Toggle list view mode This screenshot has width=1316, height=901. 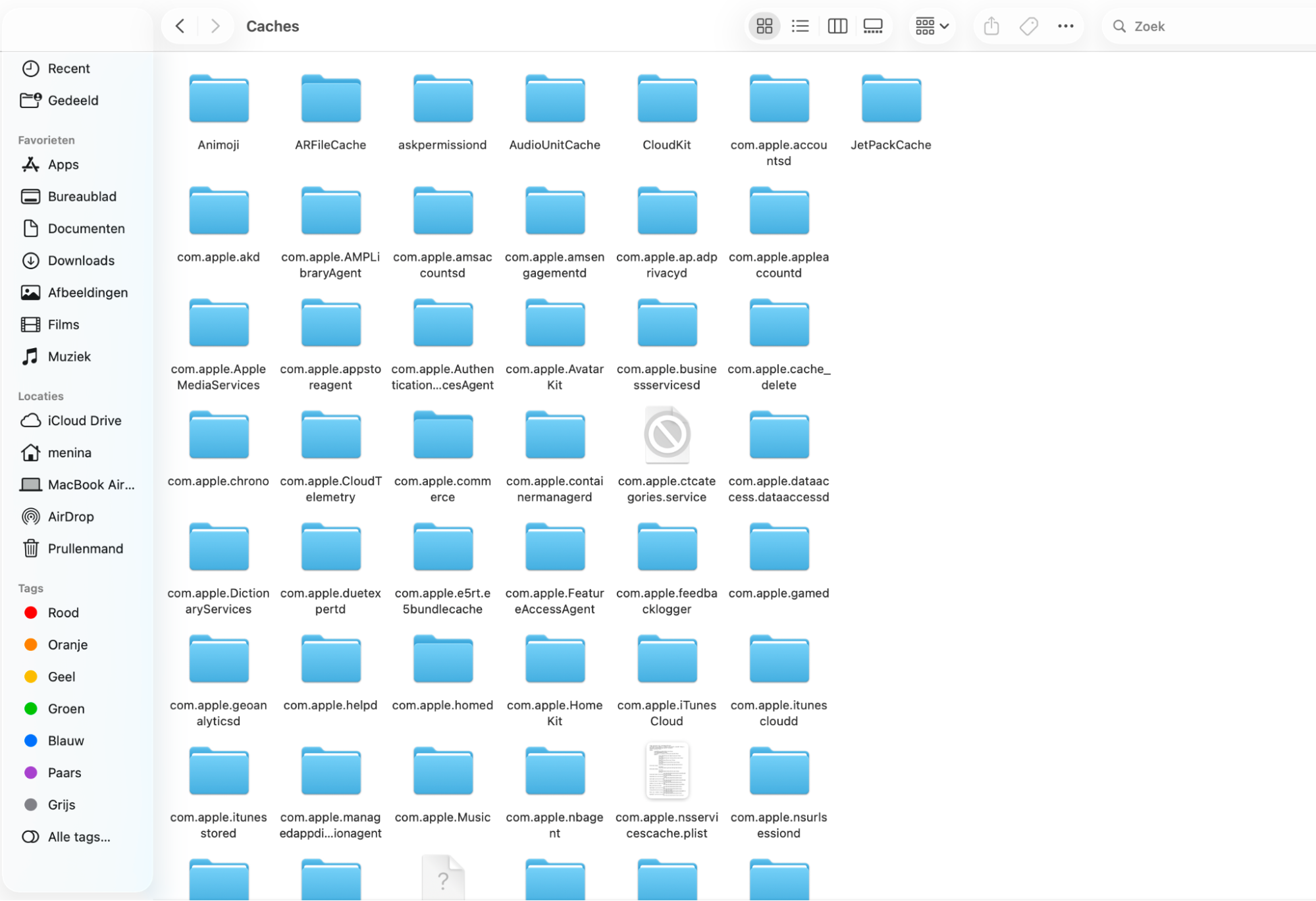coord(800,26)
